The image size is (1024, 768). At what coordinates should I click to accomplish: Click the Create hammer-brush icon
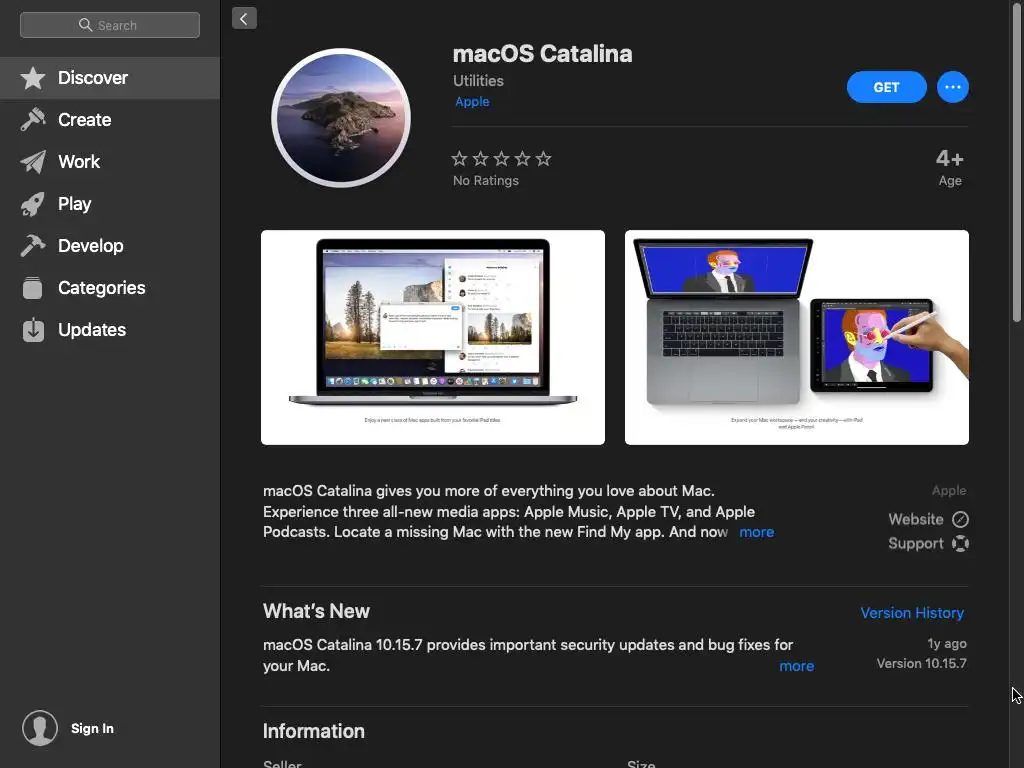(33, 120)
